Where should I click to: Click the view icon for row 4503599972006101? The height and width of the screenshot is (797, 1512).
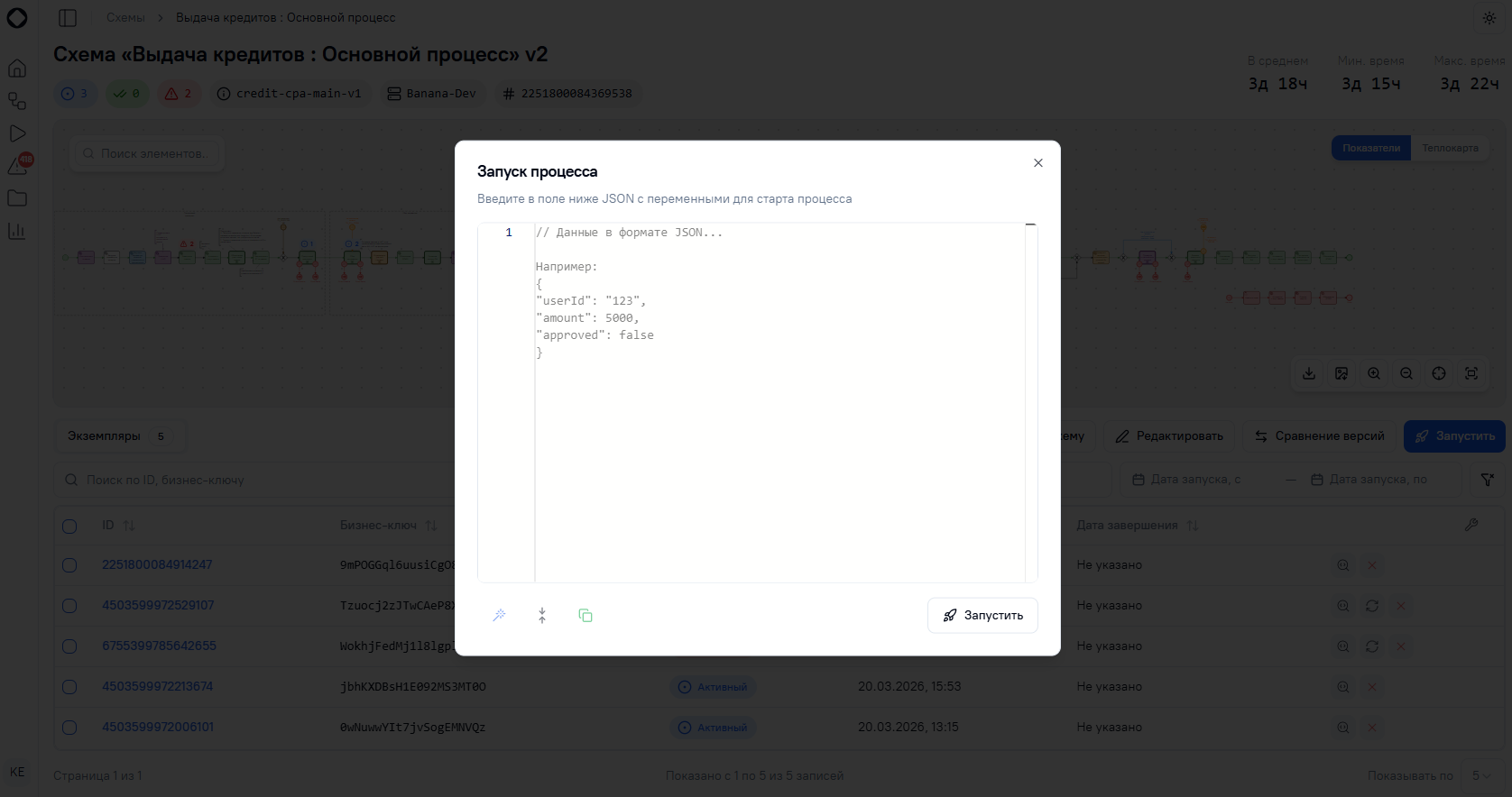1343,728
